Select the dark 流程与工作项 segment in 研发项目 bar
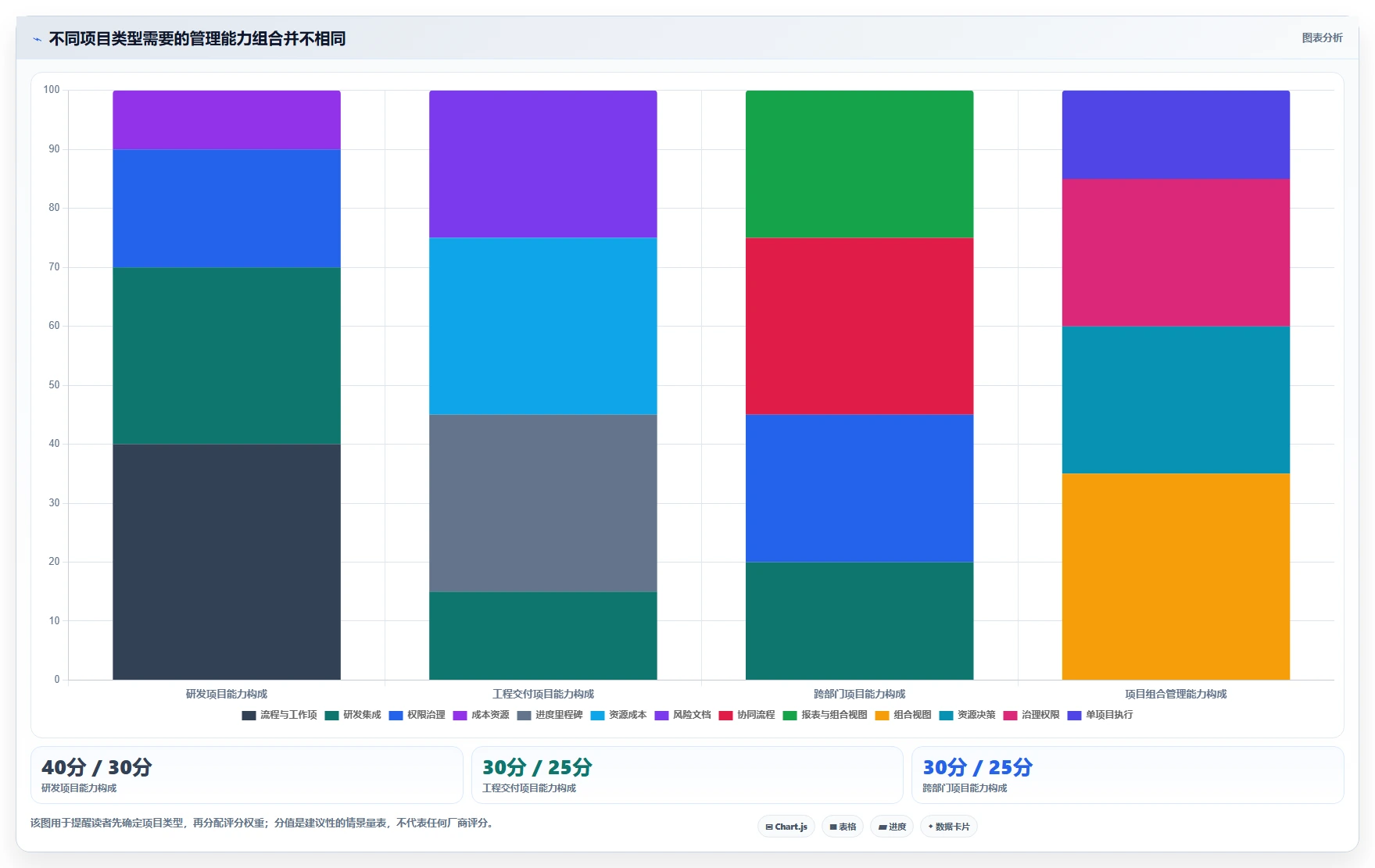 tap(227, 562)
